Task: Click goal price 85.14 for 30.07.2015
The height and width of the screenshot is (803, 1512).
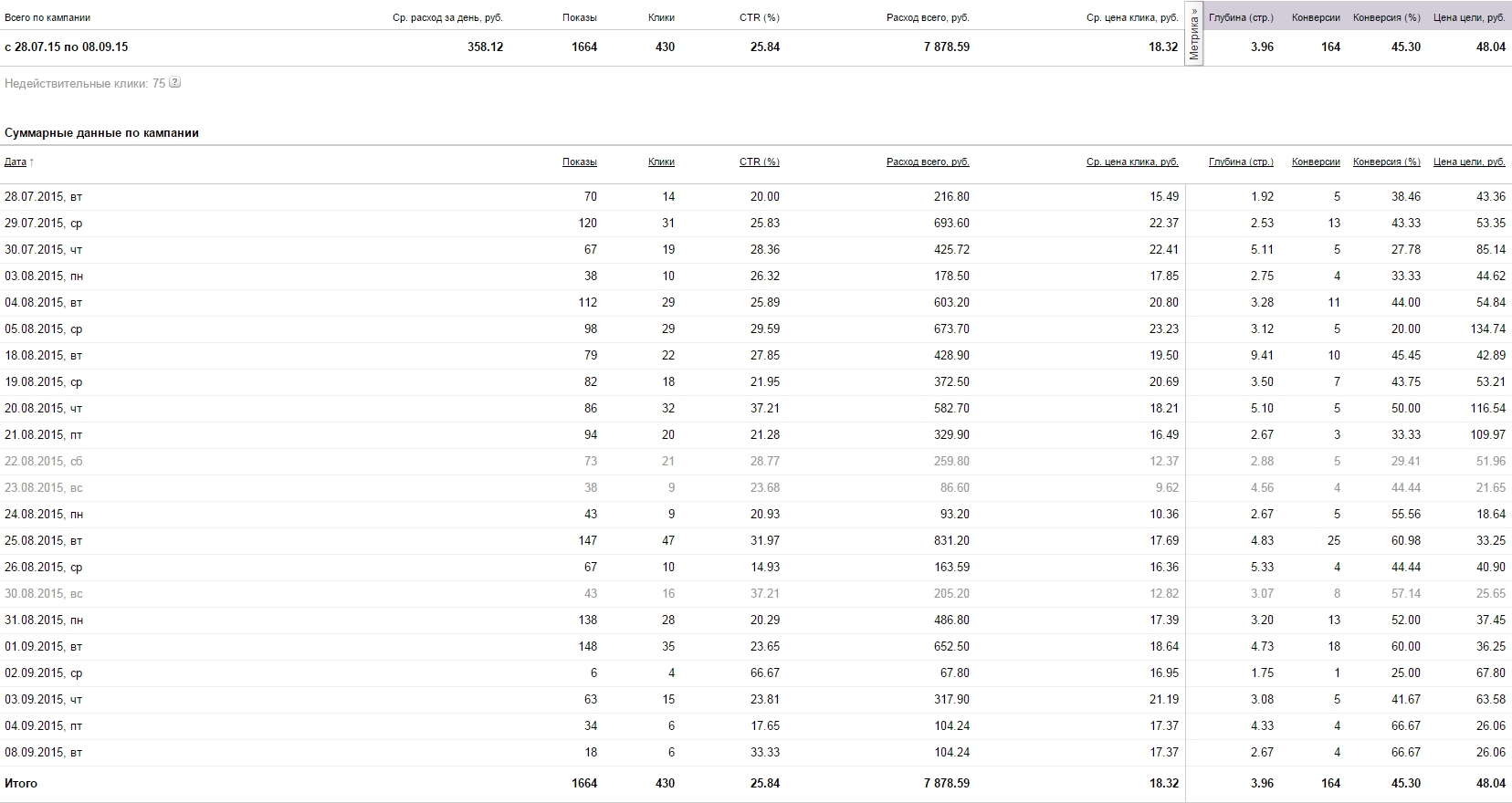Action: (x=1491, y=249)
